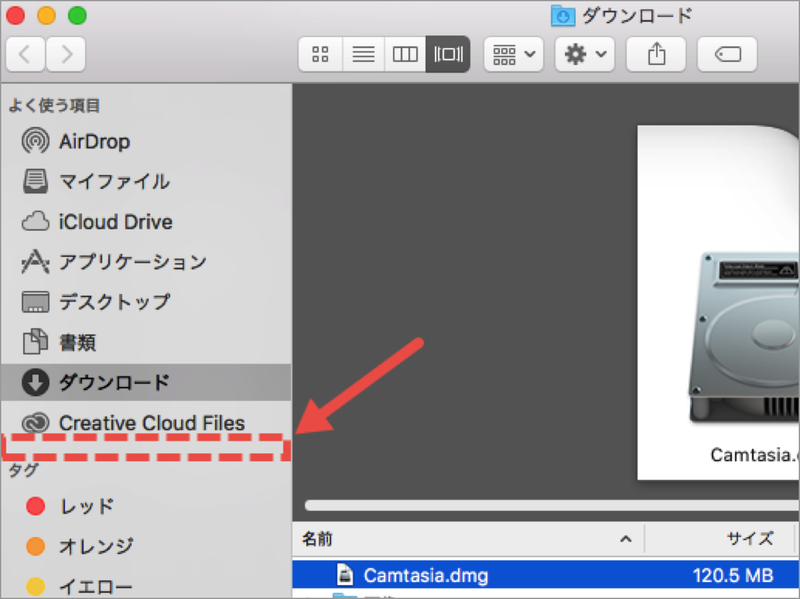
Task: Select the イエロー tag
Action: (146, 586)
